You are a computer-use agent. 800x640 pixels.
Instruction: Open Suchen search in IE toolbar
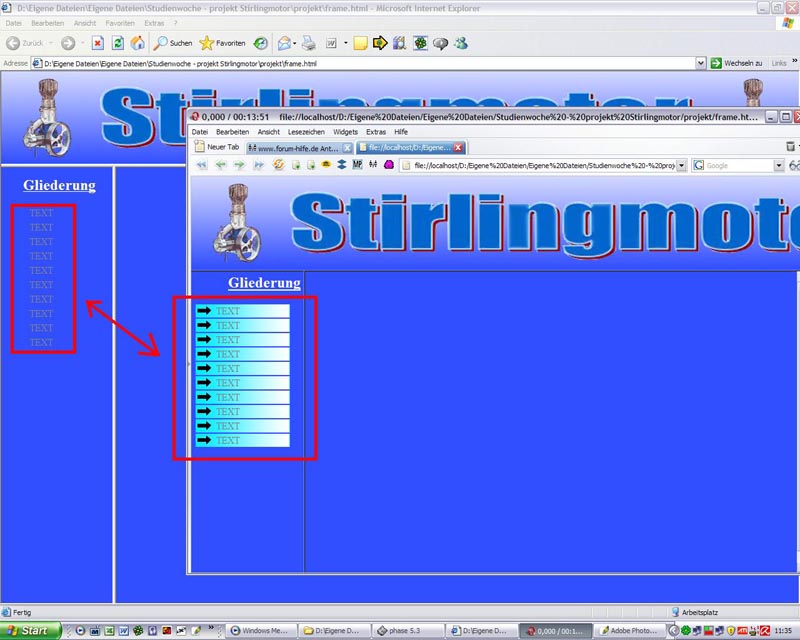pos(173,43)
